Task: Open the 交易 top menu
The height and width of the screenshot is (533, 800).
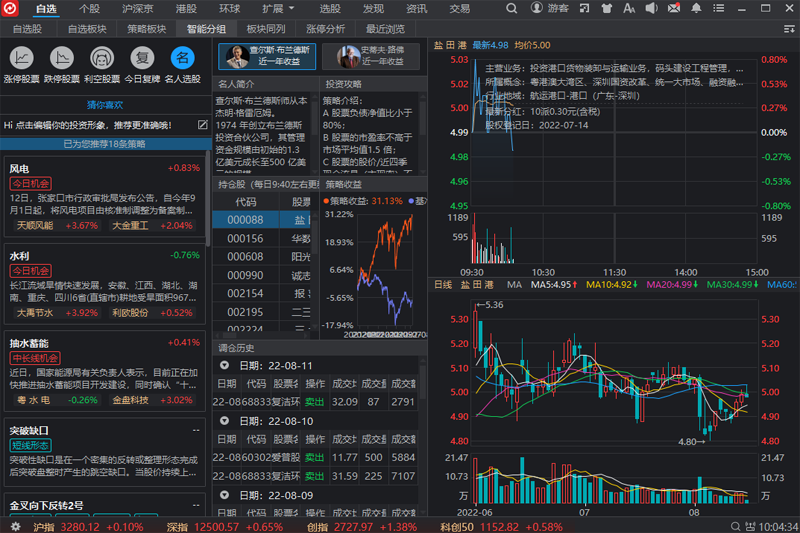Action: click(459, 9)
